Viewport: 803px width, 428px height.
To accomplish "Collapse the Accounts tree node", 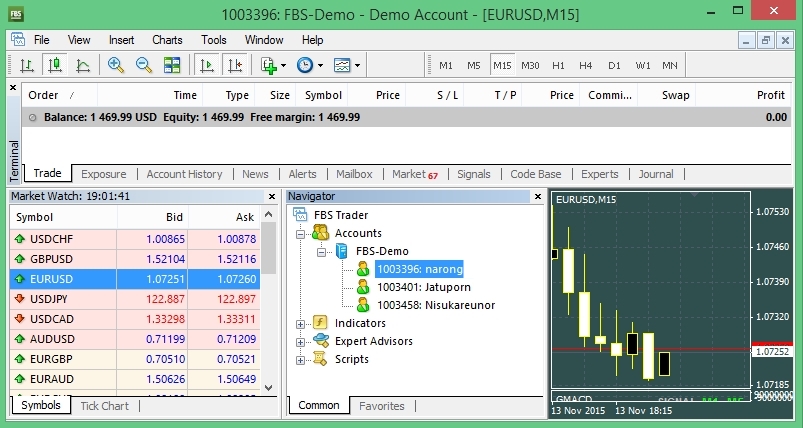I will point(301,234).
